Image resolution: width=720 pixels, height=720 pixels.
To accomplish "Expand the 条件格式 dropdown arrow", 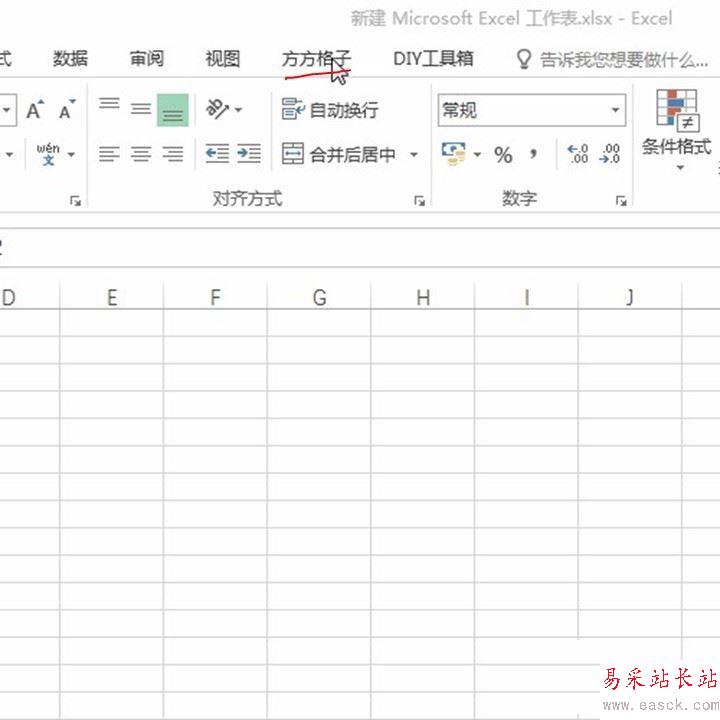I will (680, 168).
